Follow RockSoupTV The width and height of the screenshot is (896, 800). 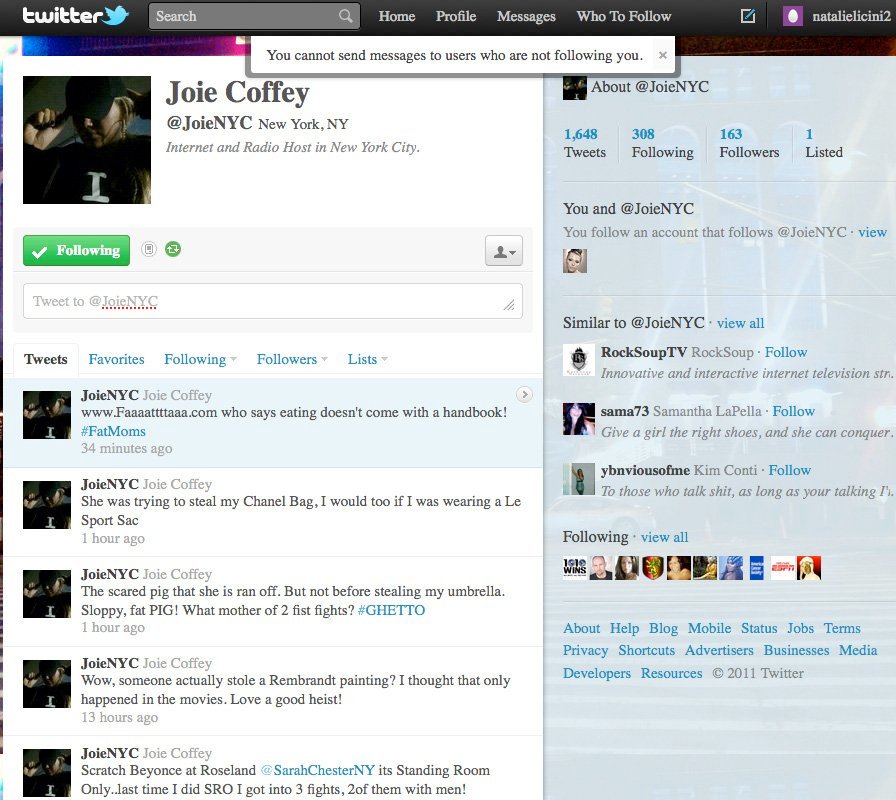(786, 352)
